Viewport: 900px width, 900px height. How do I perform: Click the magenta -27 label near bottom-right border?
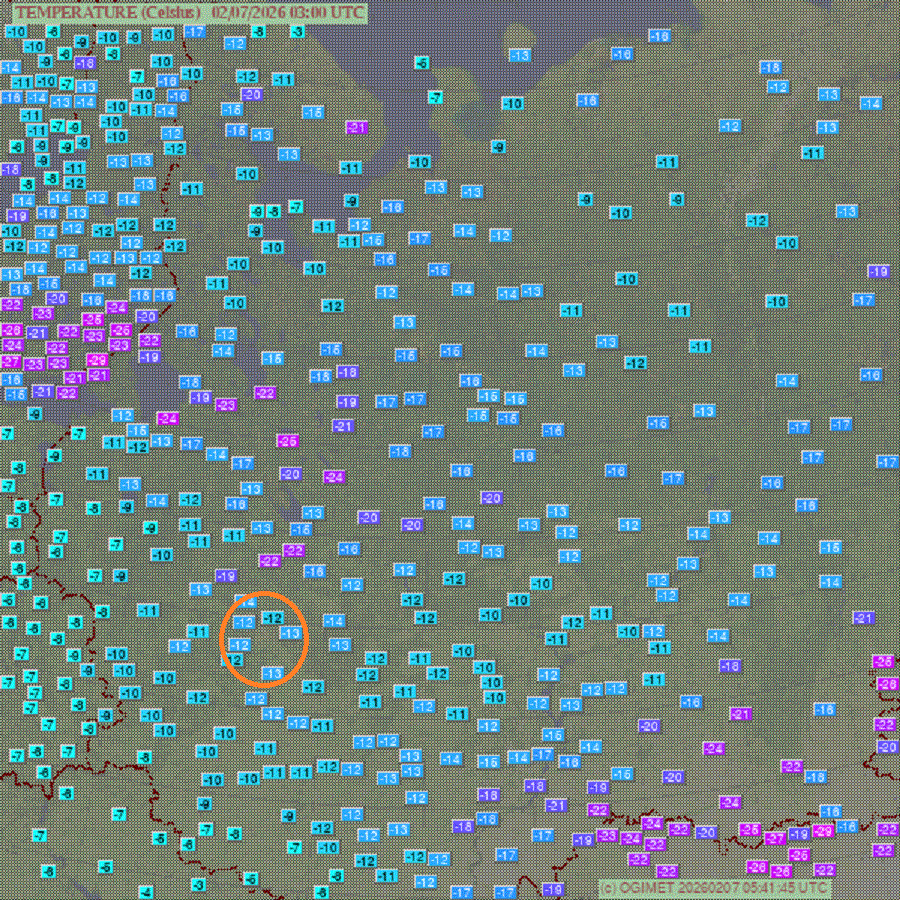coord(775,838)
